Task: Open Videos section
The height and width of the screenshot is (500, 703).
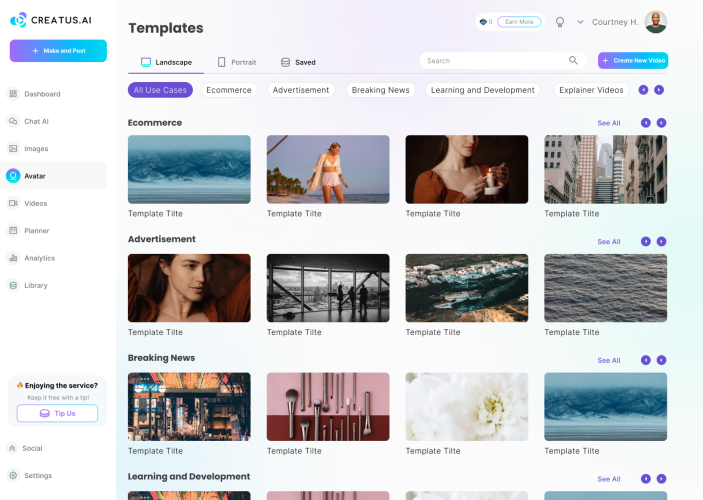Action: tap(27, 203)
